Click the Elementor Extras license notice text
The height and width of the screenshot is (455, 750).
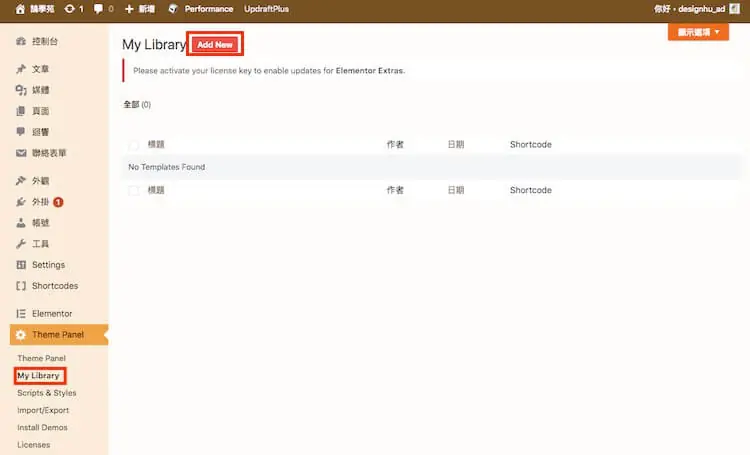coord(269,70)
